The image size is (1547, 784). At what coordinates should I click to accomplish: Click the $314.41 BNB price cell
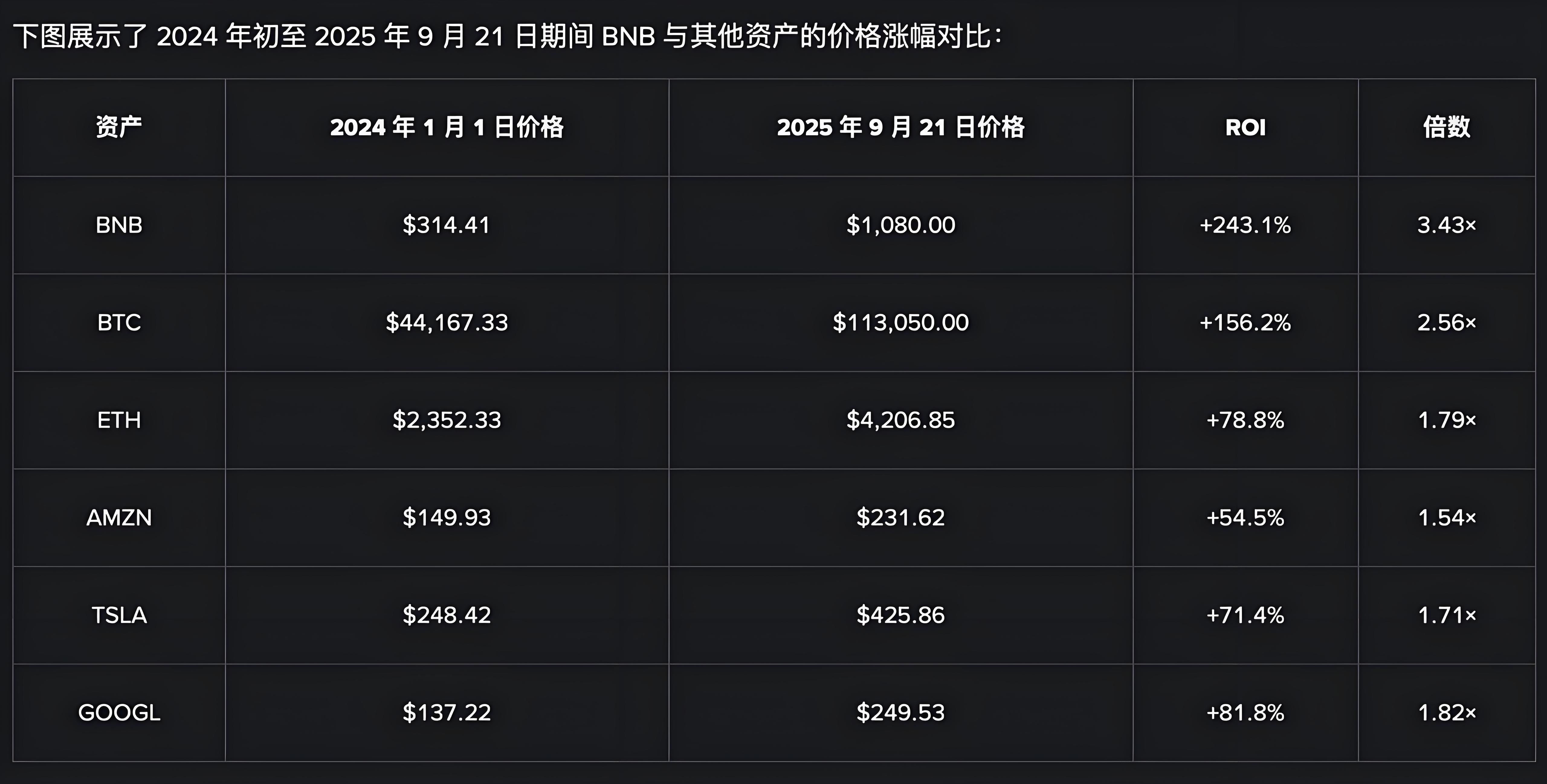(447, 225)
